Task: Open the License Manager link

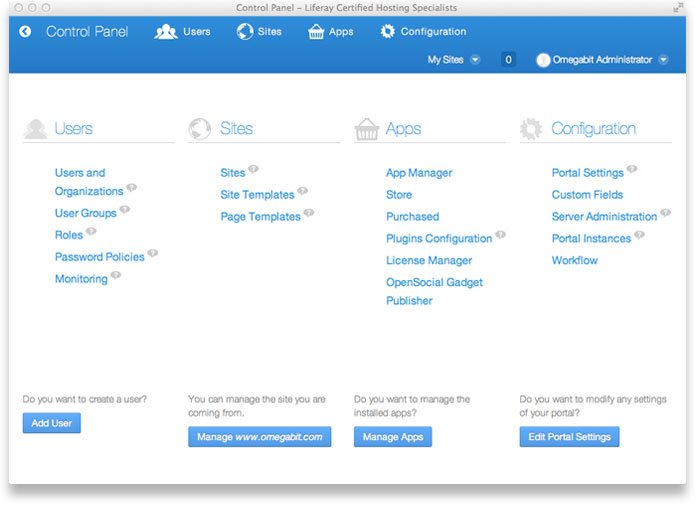Action: click(429, 261)
